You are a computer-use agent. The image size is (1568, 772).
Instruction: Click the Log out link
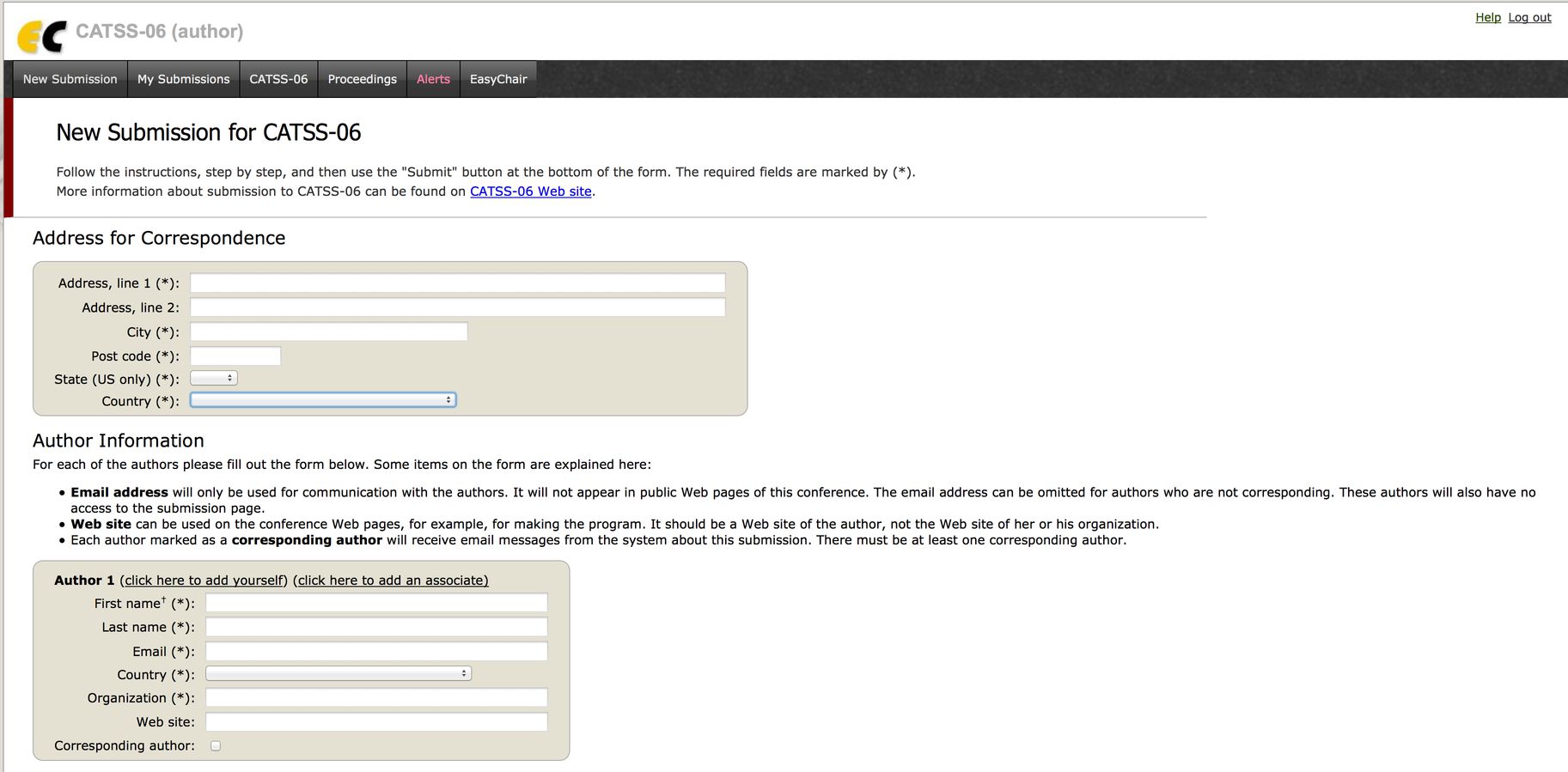click(x=1529, y=17)
